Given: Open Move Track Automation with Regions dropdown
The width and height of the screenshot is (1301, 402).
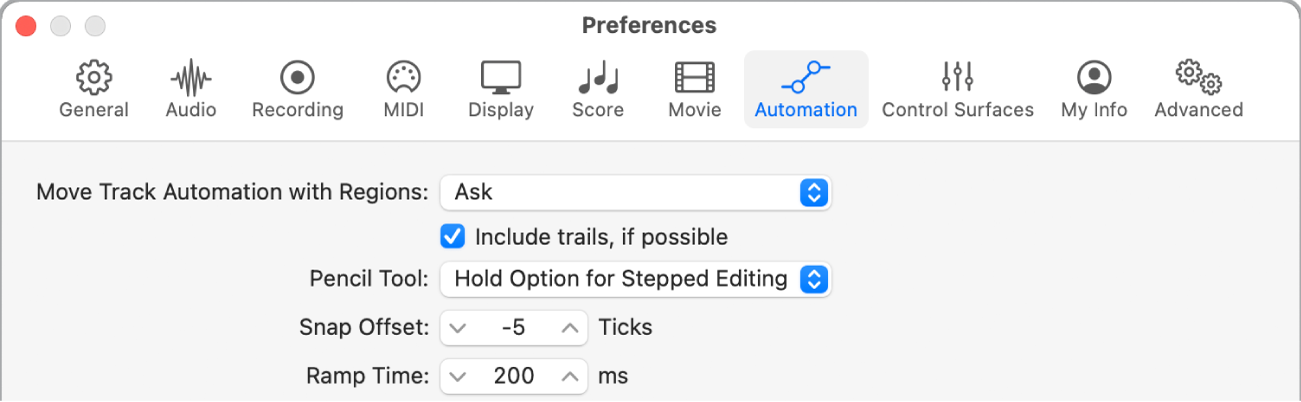Looking at the screenshot, I should tap(635, 192).
